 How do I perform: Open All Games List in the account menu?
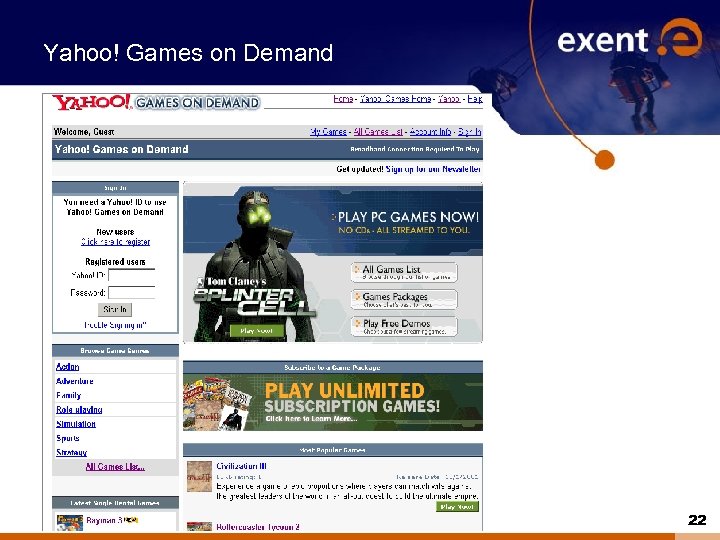(x=378, y=132)
